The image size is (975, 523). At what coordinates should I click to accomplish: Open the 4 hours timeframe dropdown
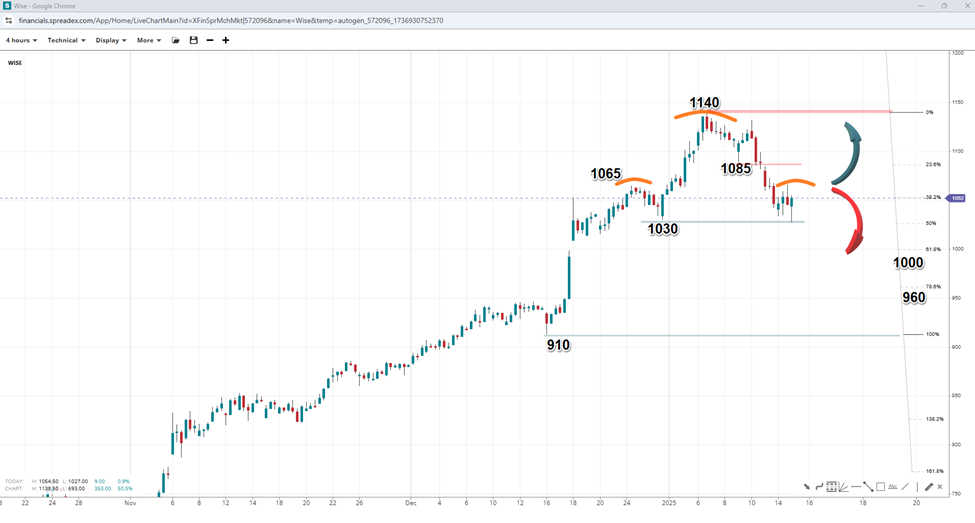point(21,40)
